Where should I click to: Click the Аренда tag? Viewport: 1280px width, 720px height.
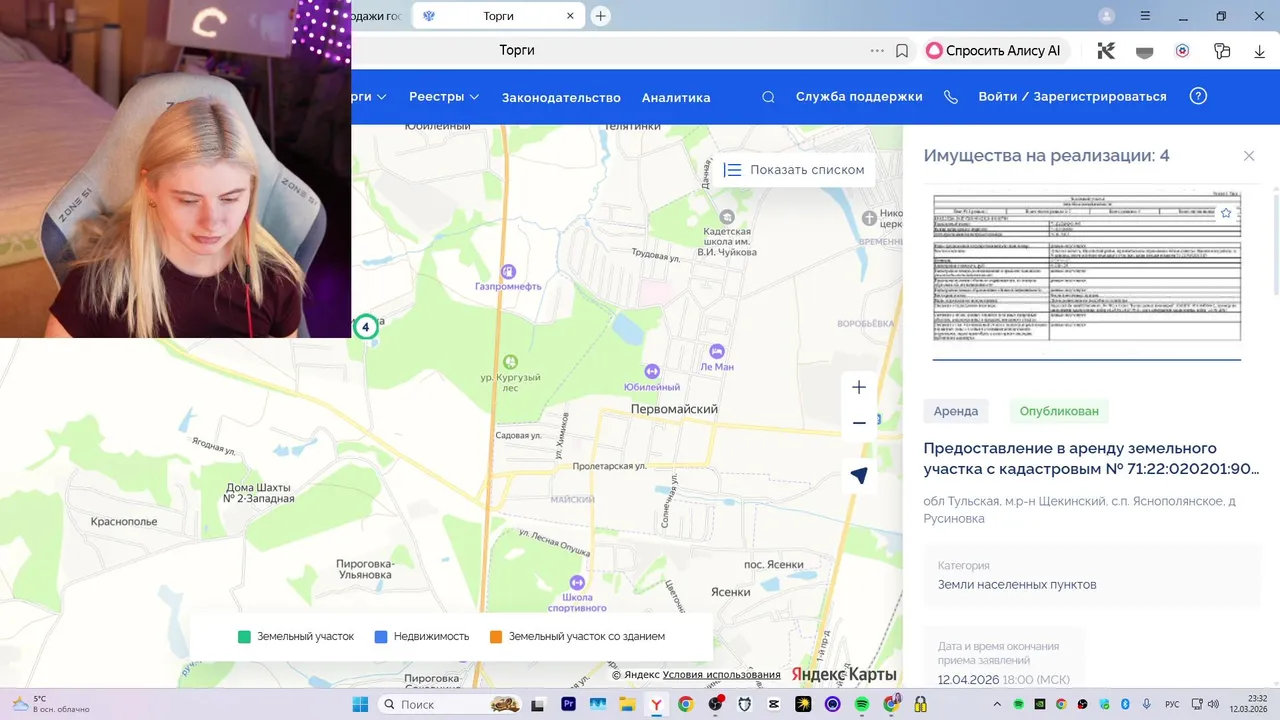956,411
